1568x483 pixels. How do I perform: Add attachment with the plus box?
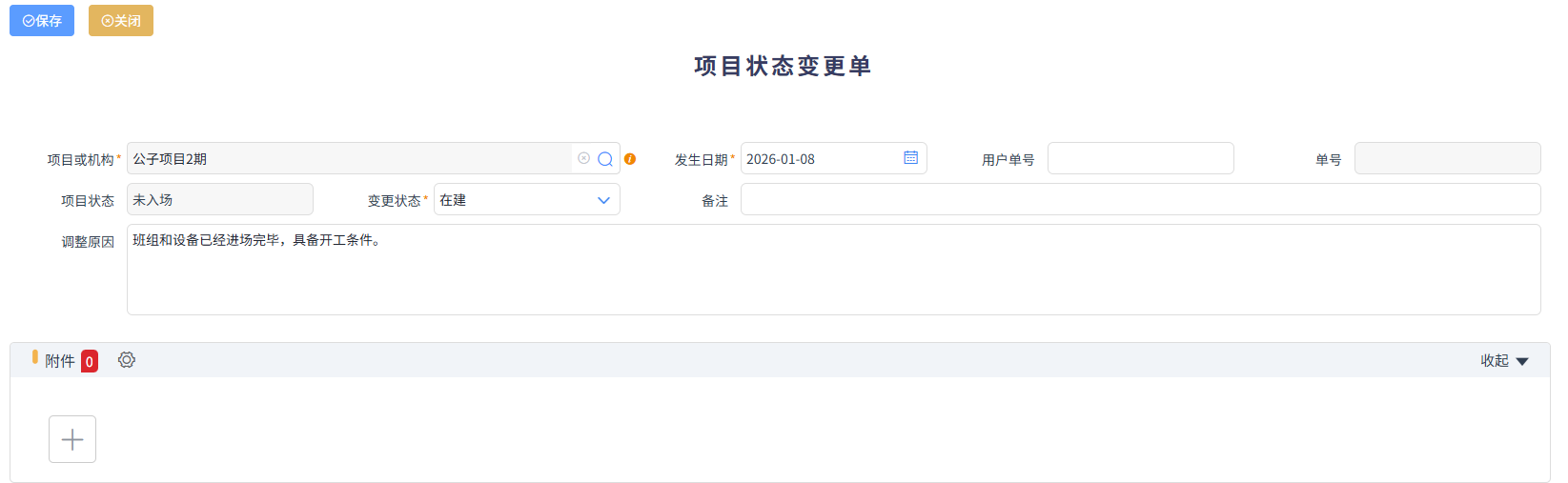point(72,439)
